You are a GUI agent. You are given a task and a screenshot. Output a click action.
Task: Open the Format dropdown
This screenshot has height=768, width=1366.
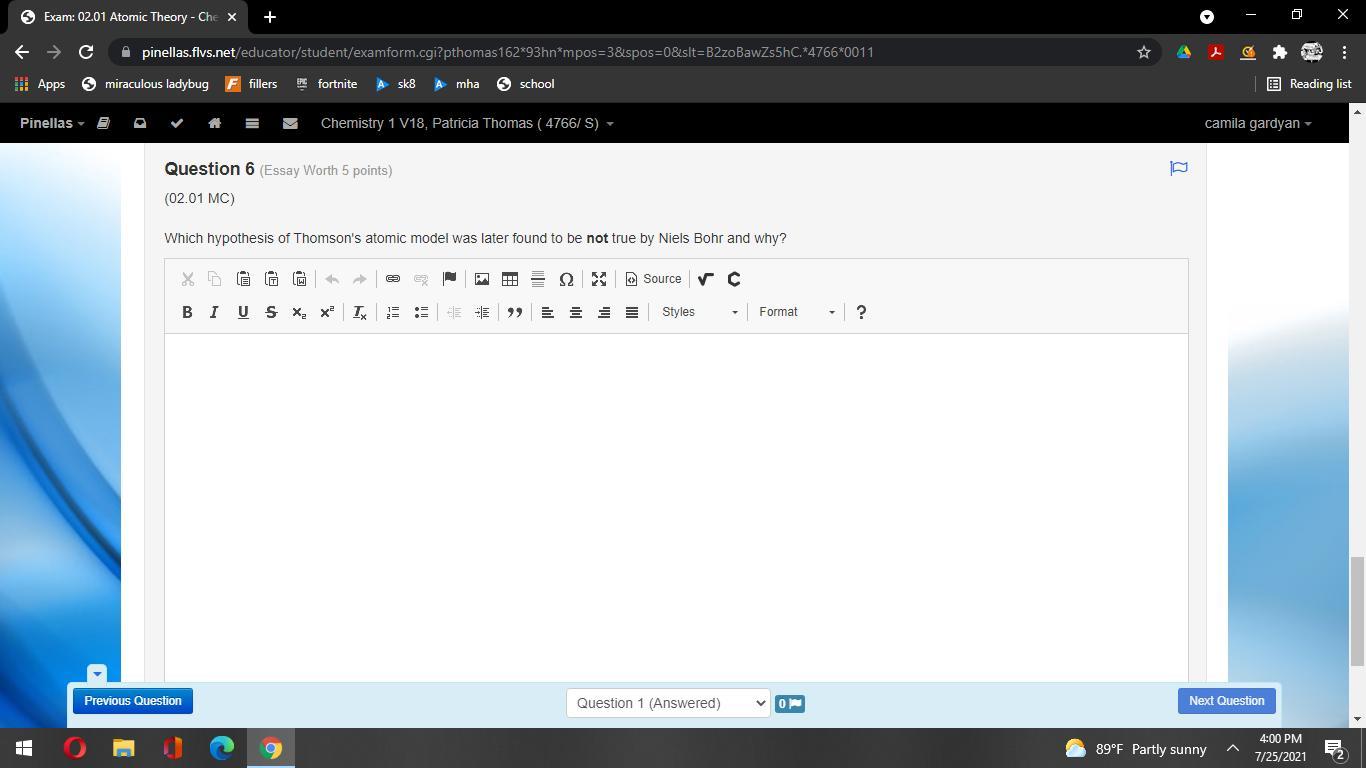tap(796, 312)
